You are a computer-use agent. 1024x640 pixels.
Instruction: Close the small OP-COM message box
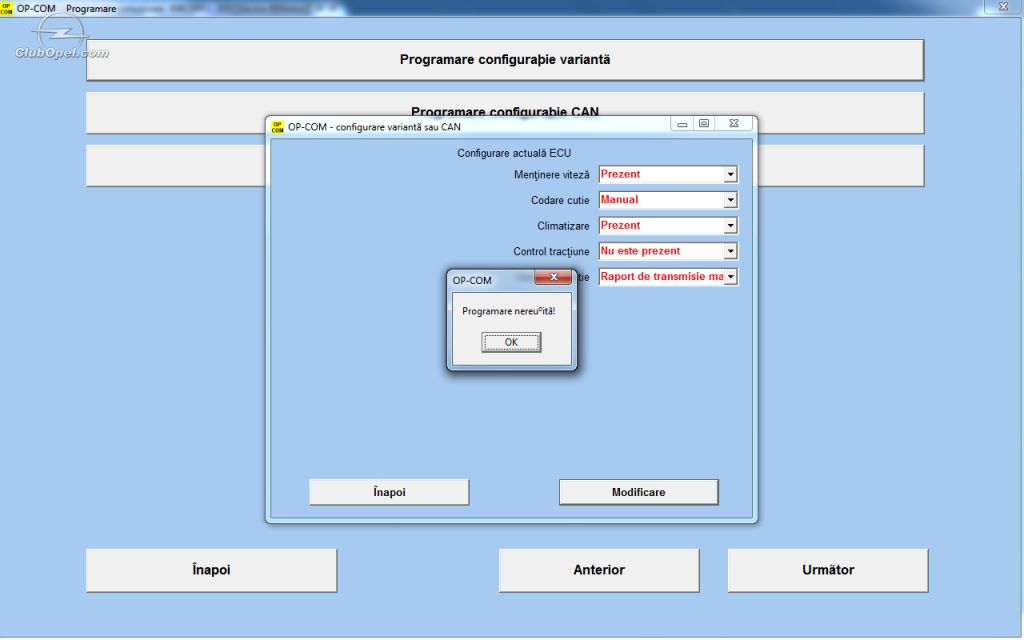pos(553,277)
